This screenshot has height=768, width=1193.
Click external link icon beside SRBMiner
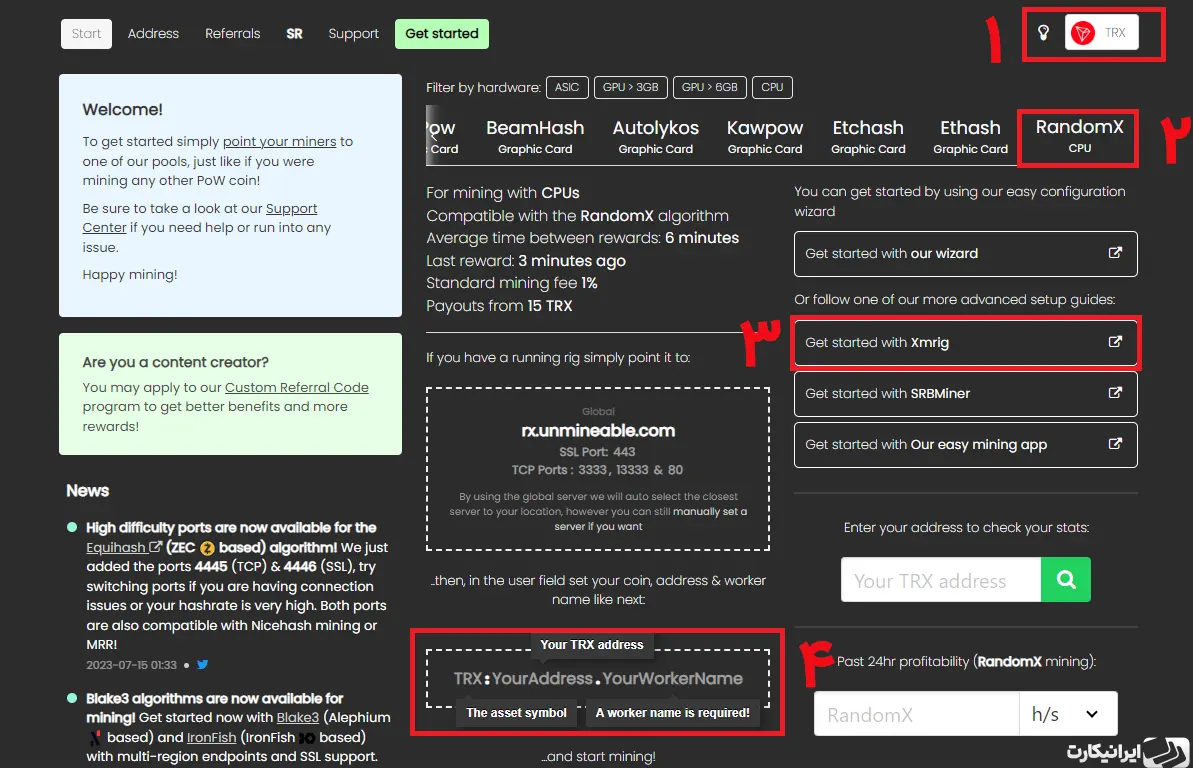(x=1115, y=393)
